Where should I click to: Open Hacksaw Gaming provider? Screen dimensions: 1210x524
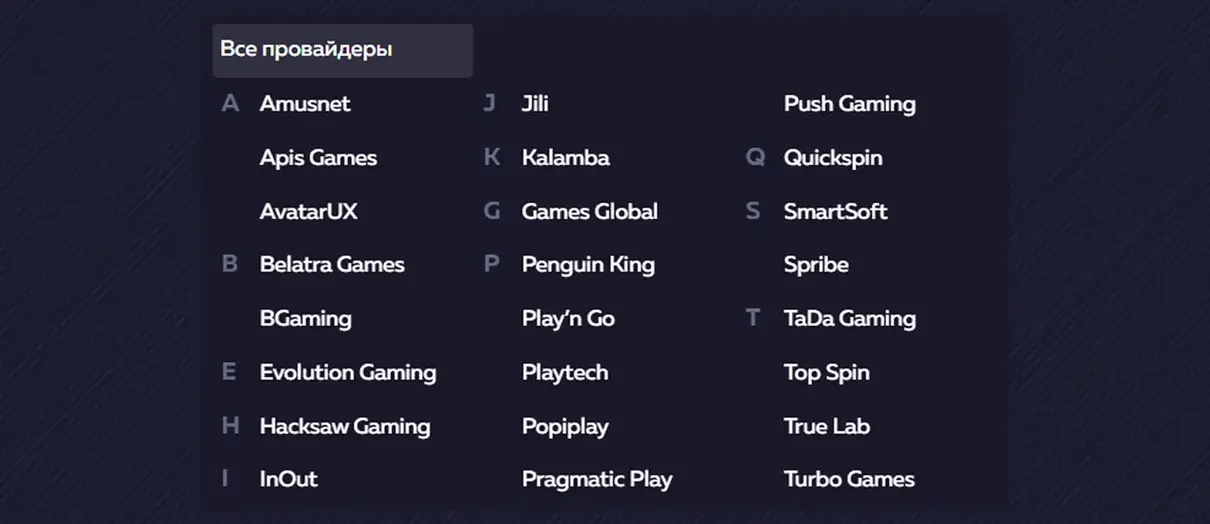coord(345,427)
